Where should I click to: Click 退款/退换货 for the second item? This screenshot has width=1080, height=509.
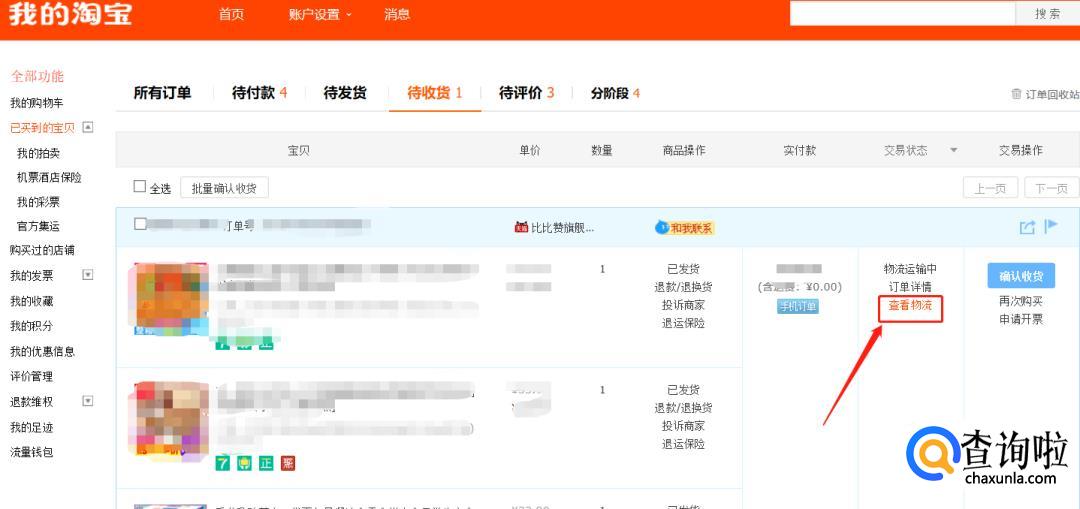683,408
